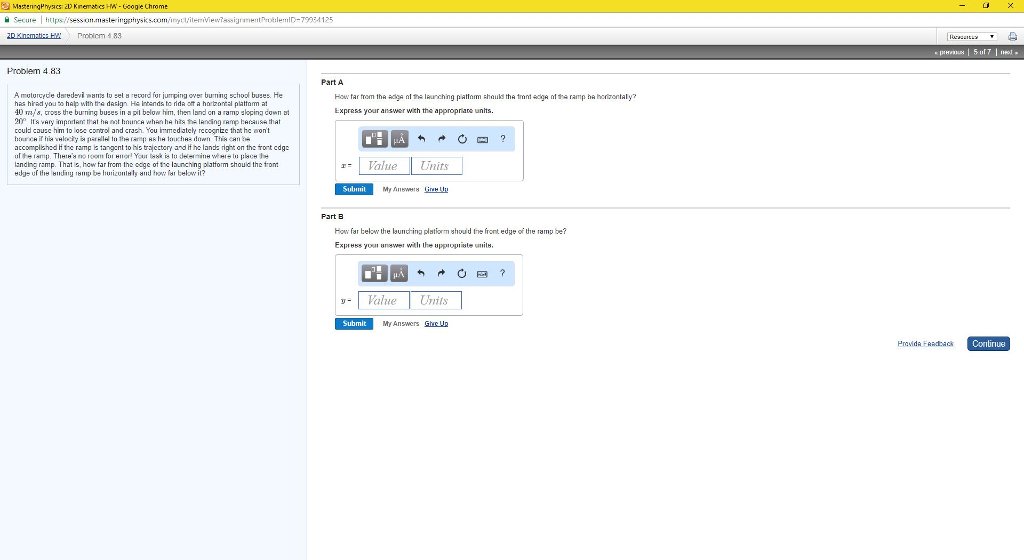Viewport: 1024px width, 560px height.
Task: Open the help question mark in Part B
Action: pyautogui.click(x=502, y=273)
